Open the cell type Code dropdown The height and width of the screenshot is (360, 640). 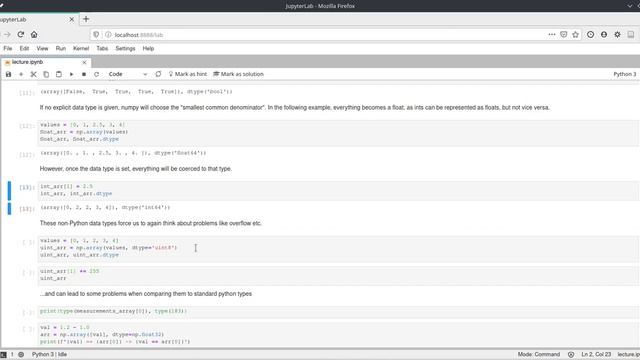pos(128,74)
